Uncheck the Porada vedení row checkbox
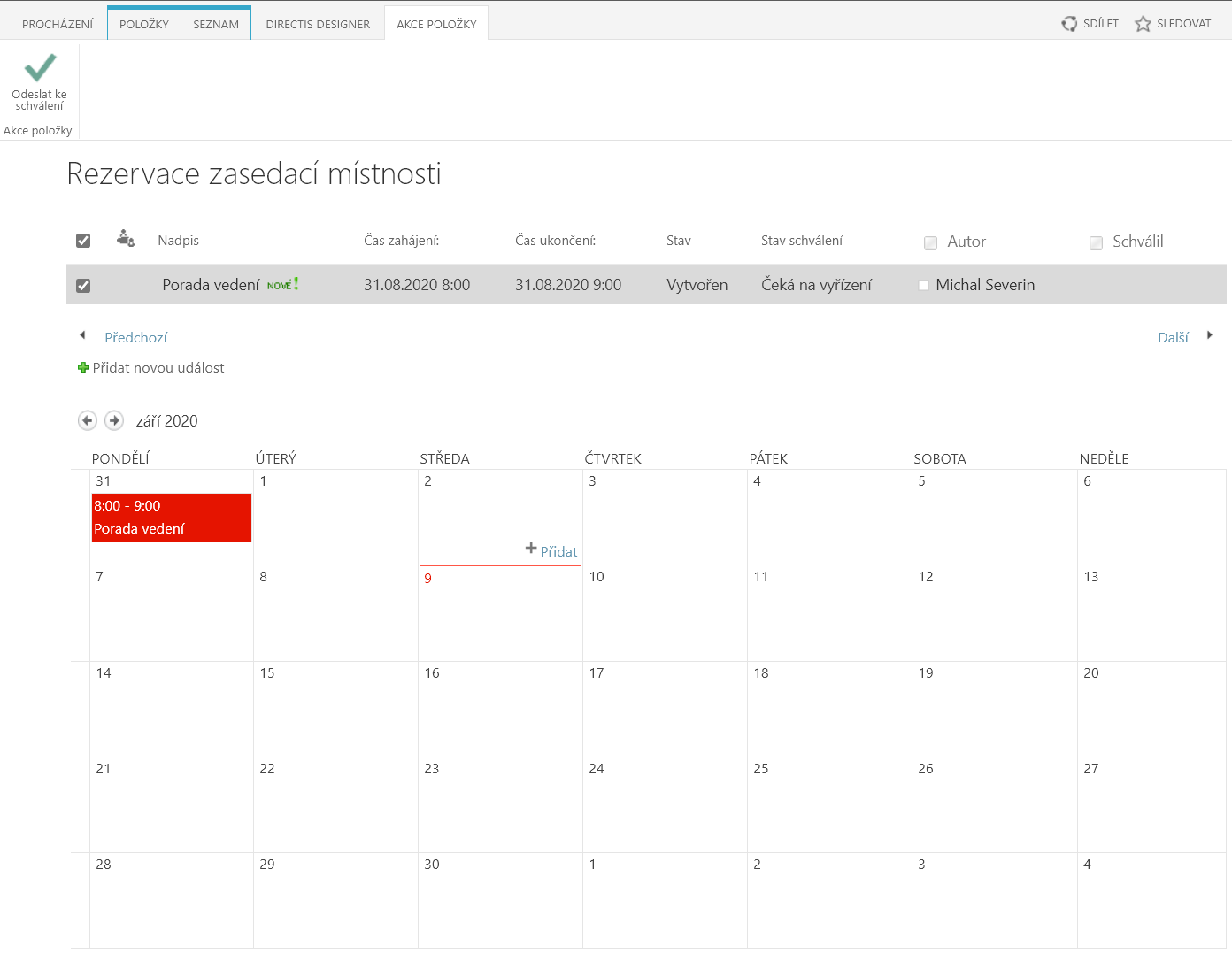 (x=83, y=286)
